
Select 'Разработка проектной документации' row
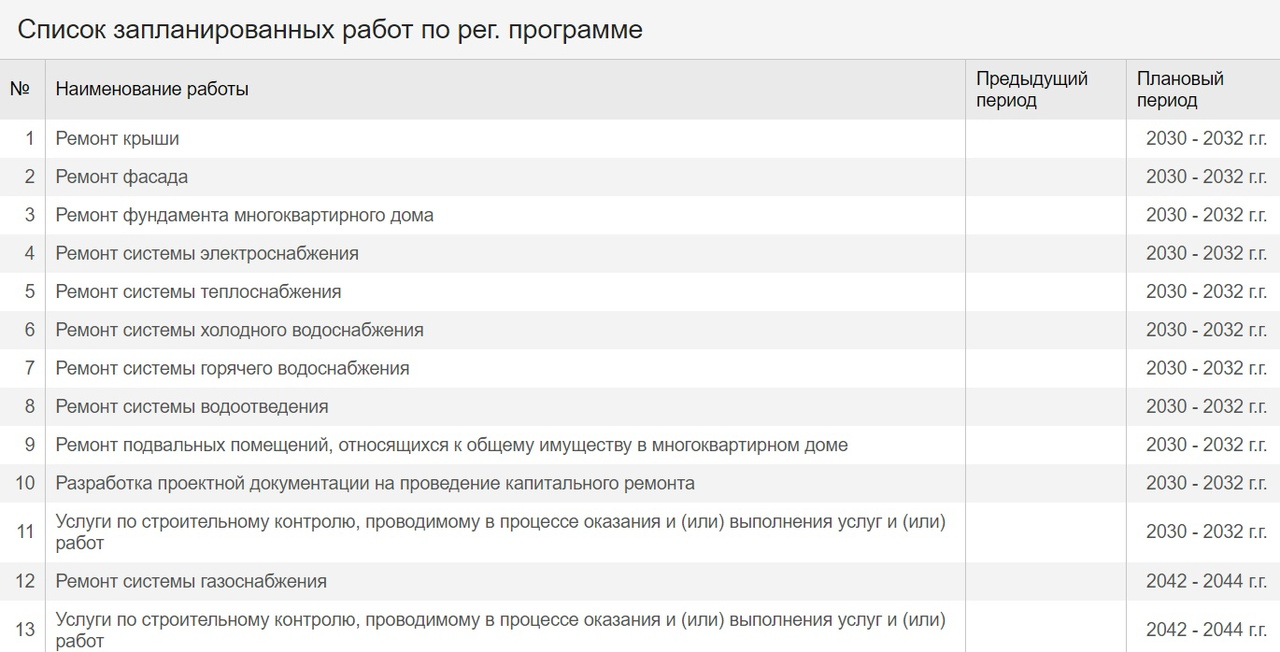640,483
